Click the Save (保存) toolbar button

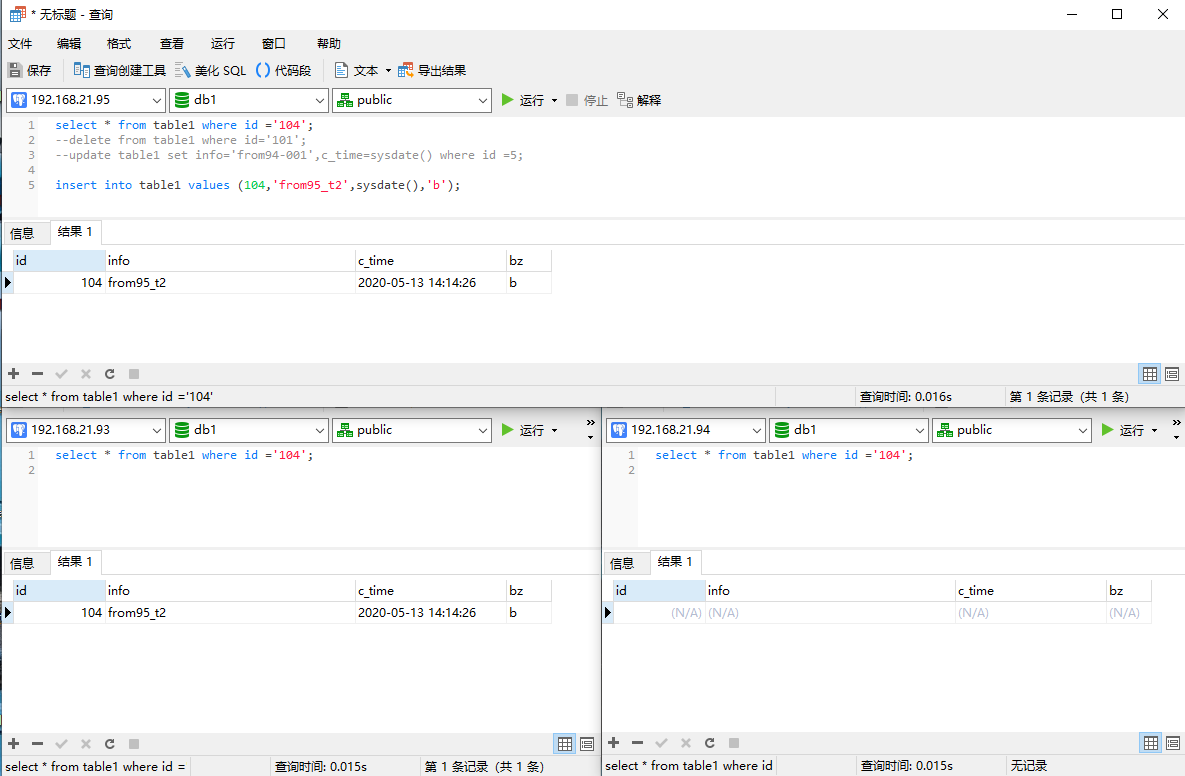29,70
